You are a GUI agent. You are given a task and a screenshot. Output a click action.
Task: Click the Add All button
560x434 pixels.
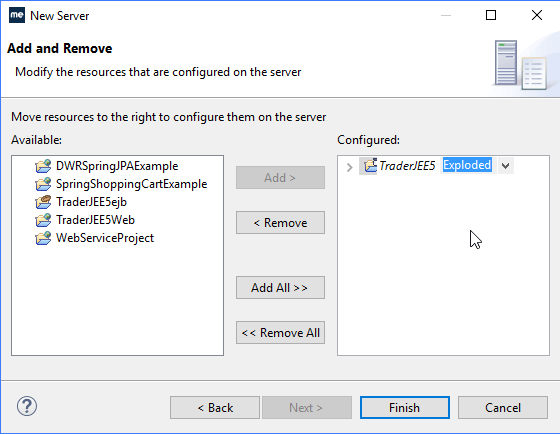point(280,288)
